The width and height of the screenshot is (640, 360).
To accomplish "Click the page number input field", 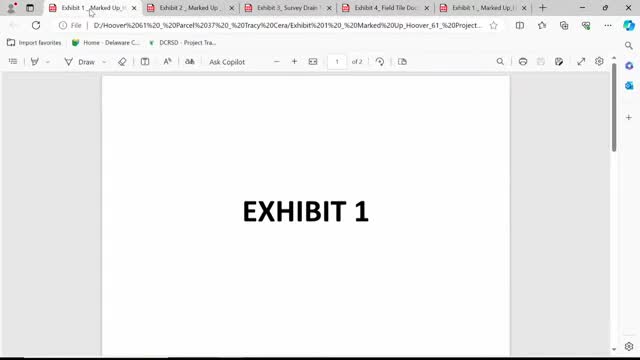I will point(337,62).
